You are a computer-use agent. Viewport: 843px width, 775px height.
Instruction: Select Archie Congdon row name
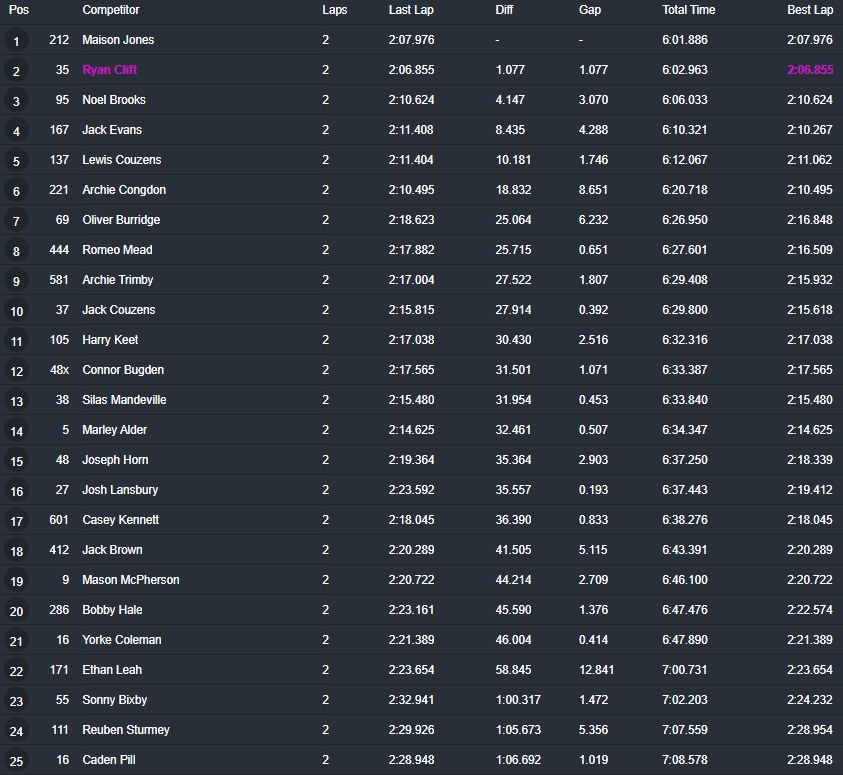click(124, 190)
